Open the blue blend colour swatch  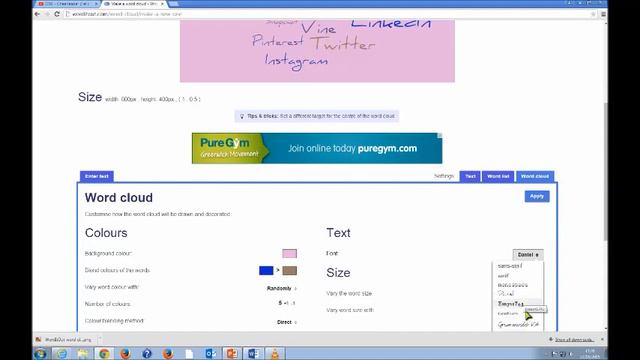pos(266,271)
